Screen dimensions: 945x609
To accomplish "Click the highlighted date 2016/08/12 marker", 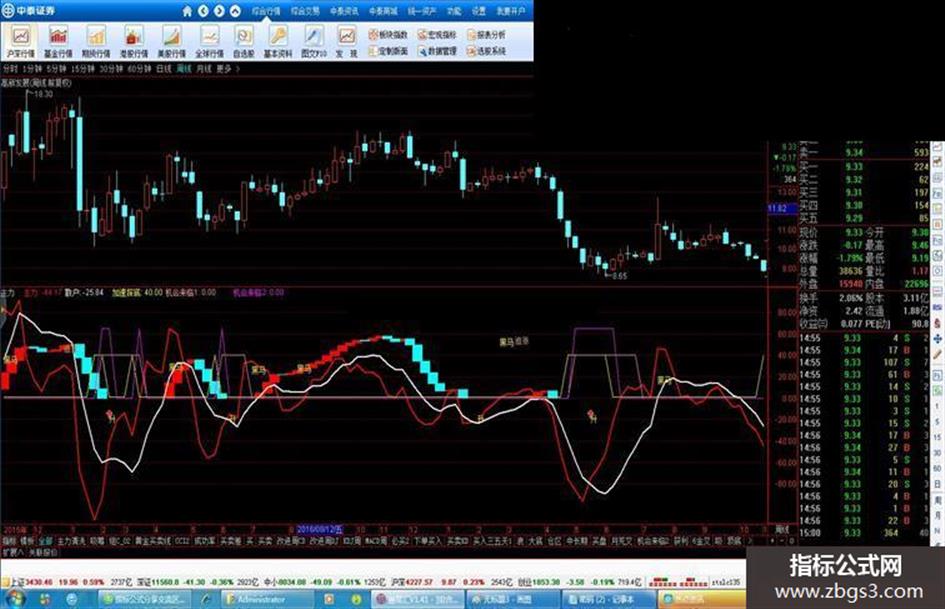I will (319, 529).
